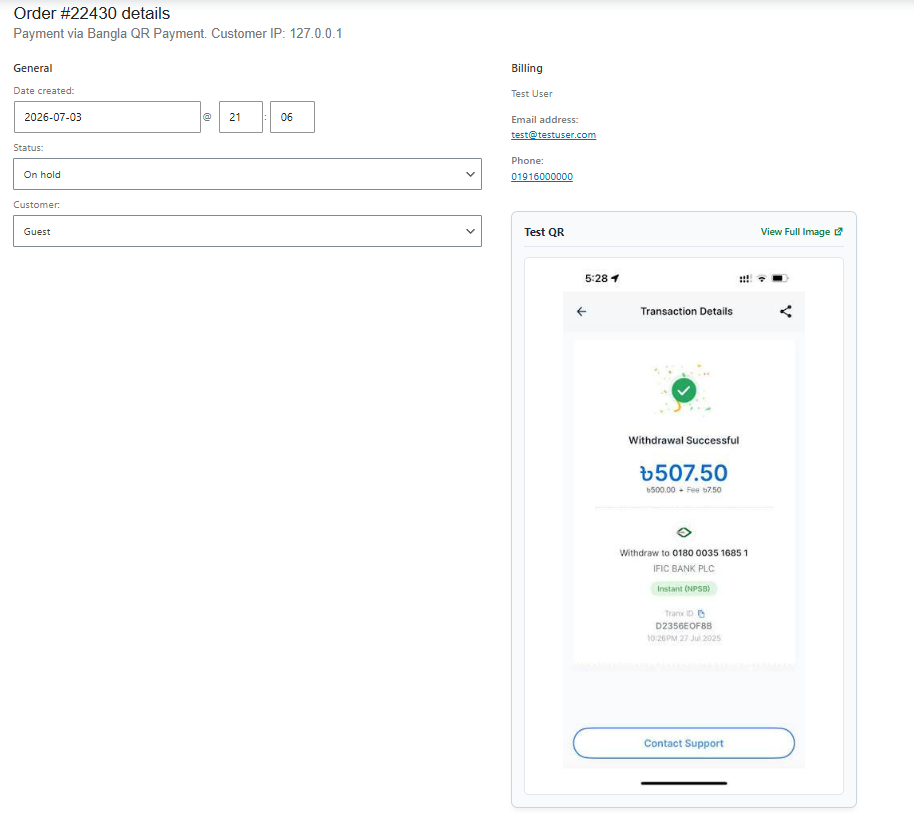Click the battery icon in the phone status bar

tap(780, 278)
